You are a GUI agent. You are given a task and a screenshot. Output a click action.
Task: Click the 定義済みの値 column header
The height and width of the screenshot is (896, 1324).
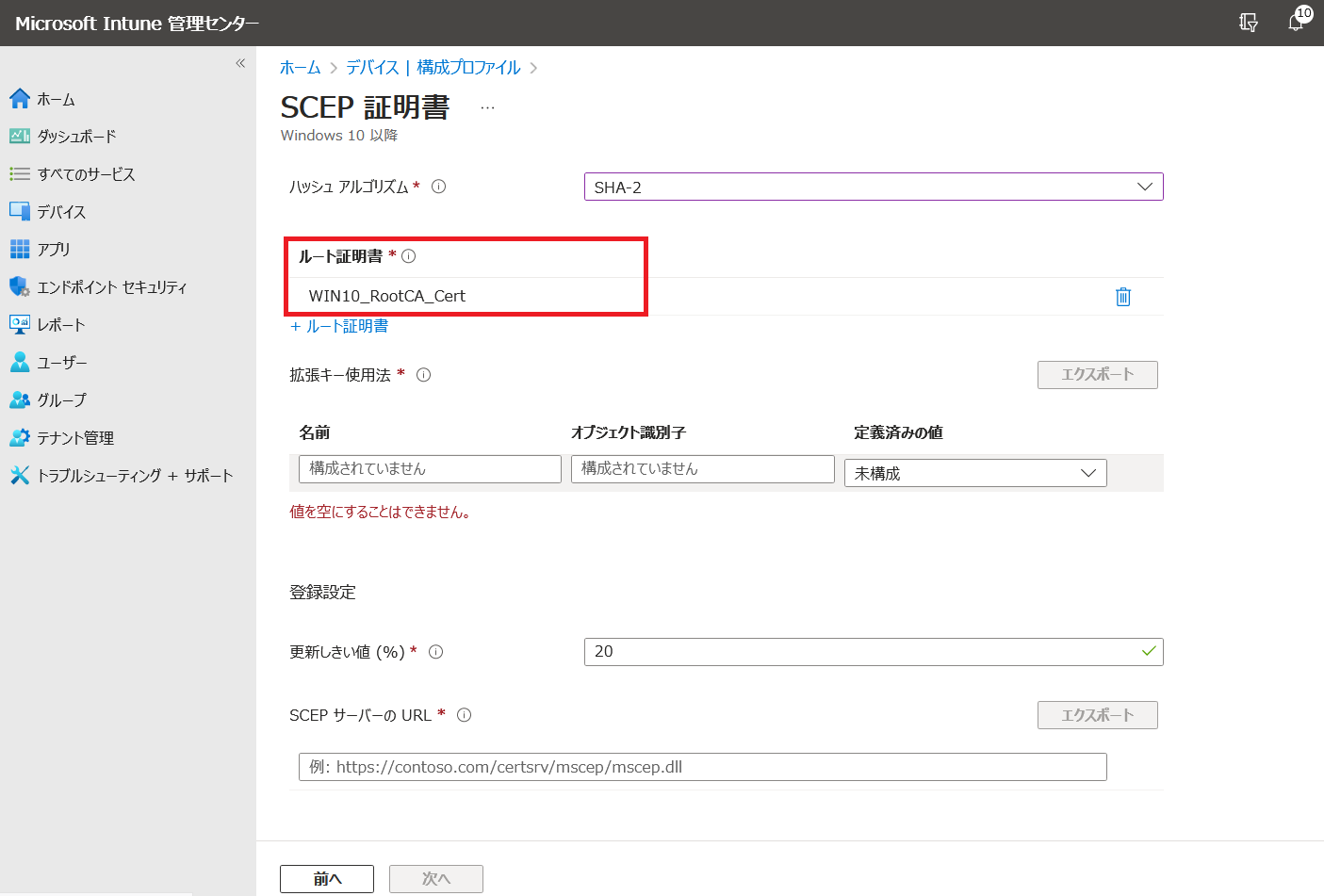[898, 432]
